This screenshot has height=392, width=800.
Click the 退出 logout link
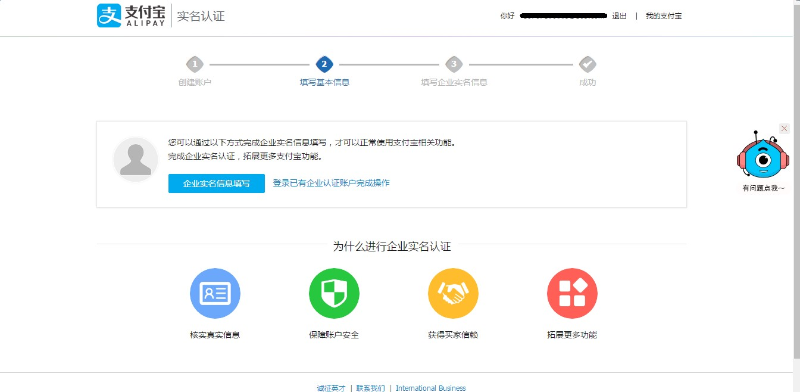[619, 16]
